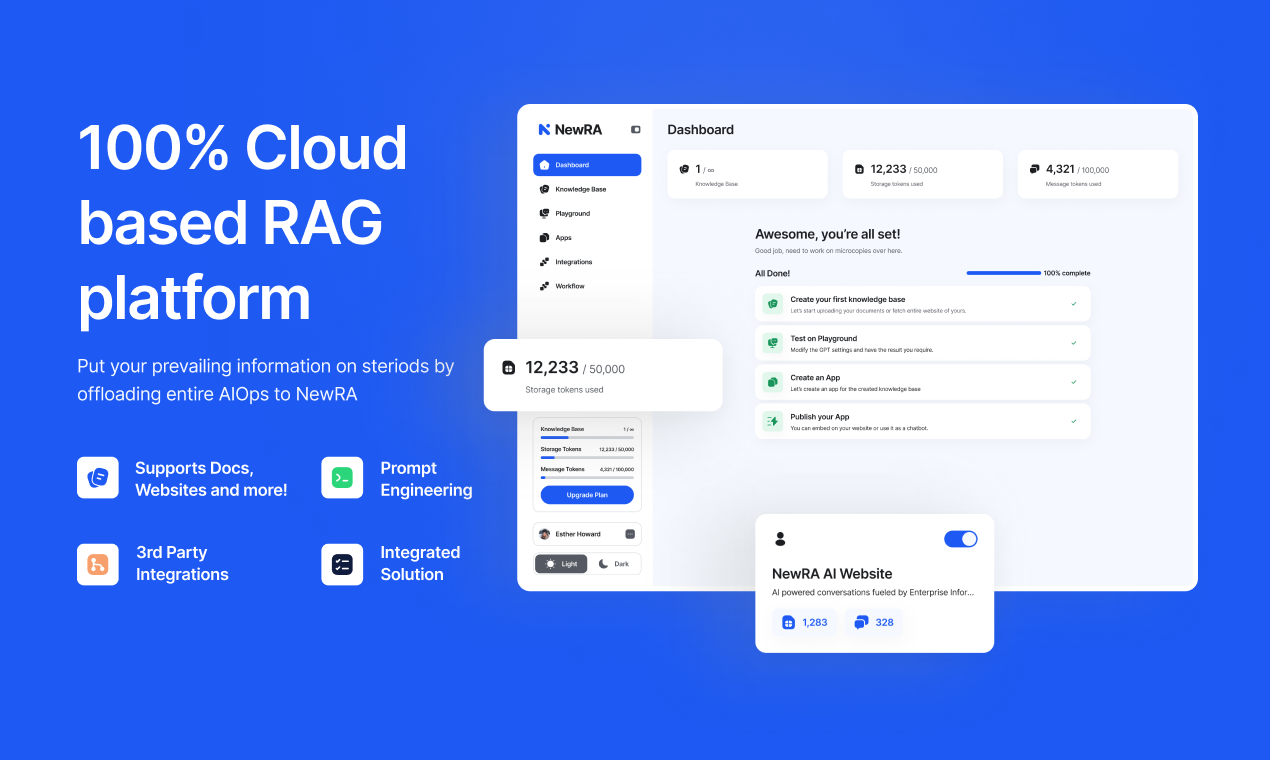
Task: Enable Light theme mode
Action: pyautogui.click(x=561, y=563)
